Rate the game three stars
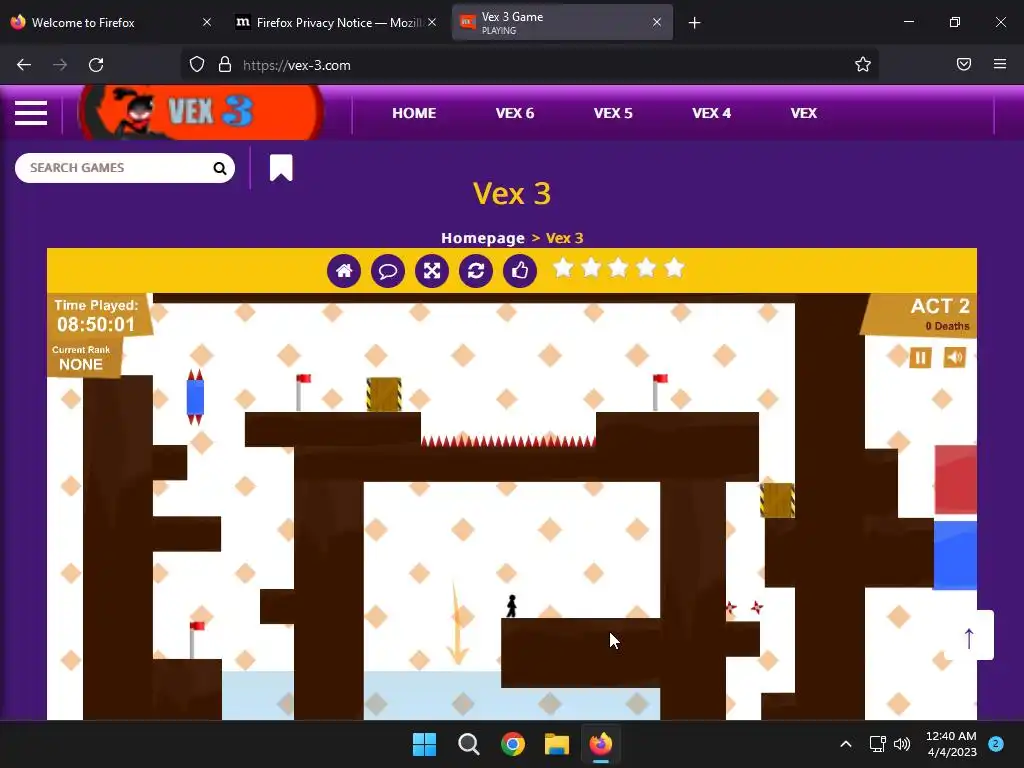 point(618,268)
